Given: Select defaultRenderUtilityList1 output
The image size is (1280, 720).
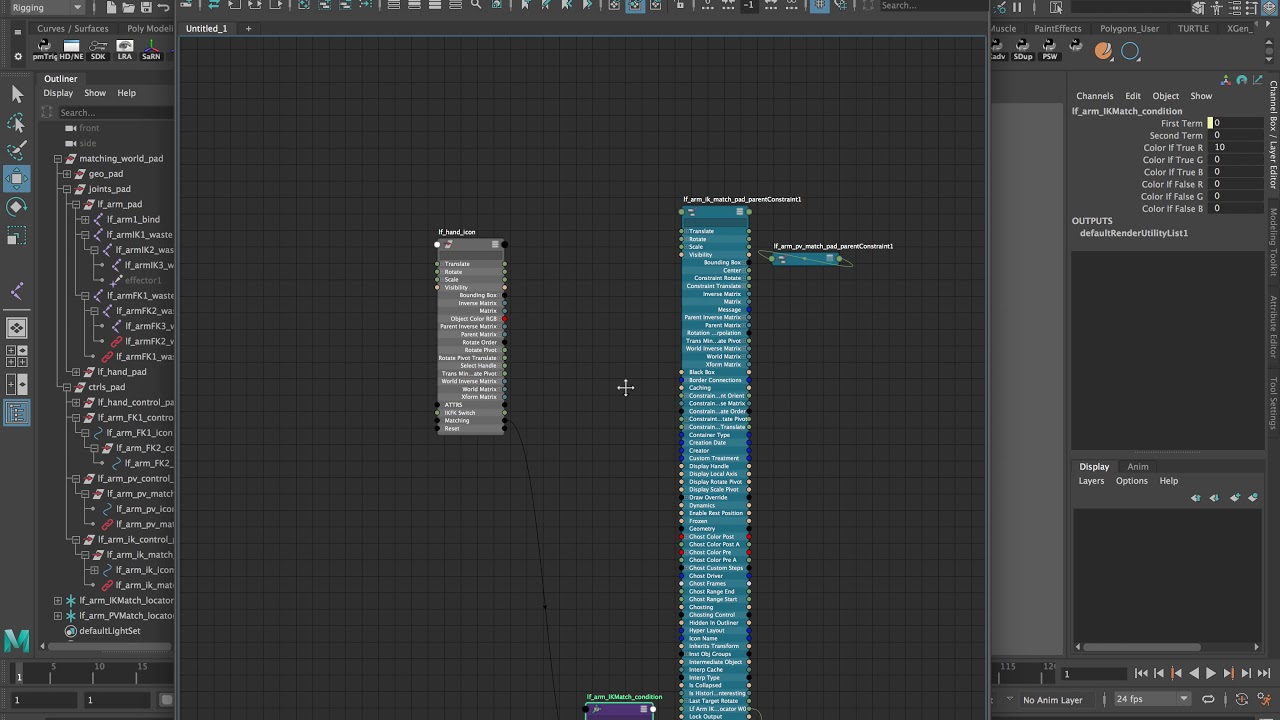Looking at the screenshot, I should [x=1134, y=233].
